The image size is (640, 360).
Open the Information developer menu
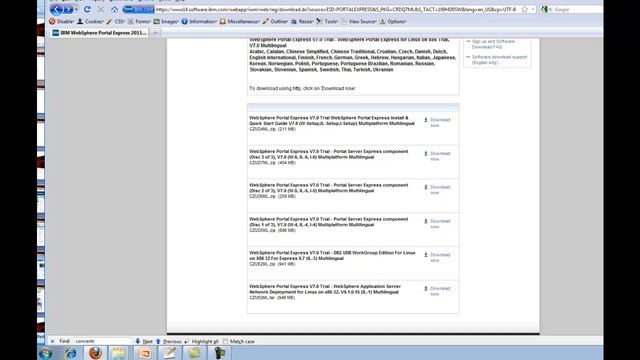pyautogui.click(x=199, y=21)
